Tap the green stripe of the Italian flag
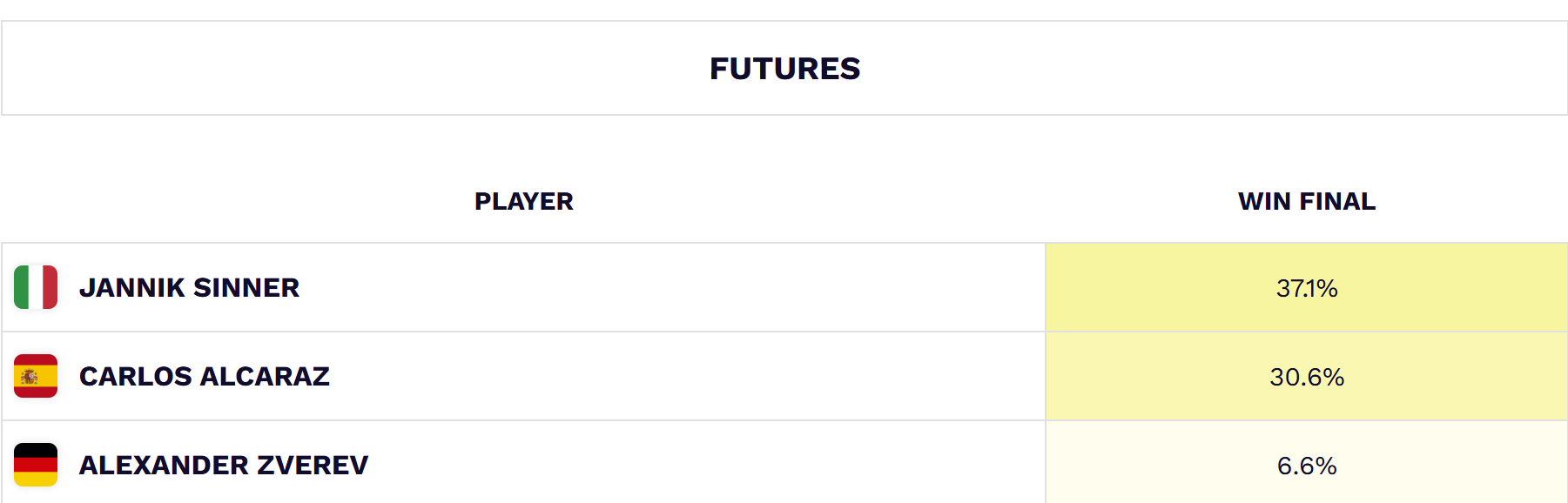Viewport: 1568px width, 503px height. tap(21, 287)
